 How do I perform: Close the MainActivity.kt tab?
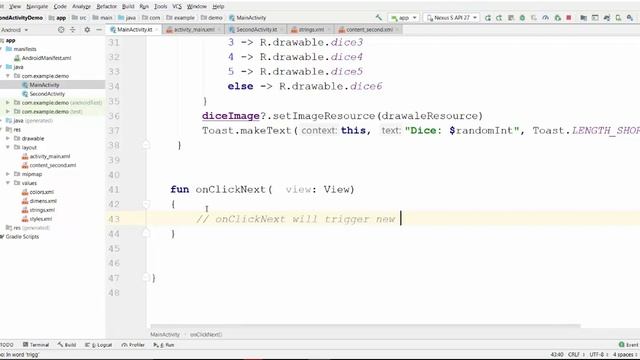click(157, 30)
